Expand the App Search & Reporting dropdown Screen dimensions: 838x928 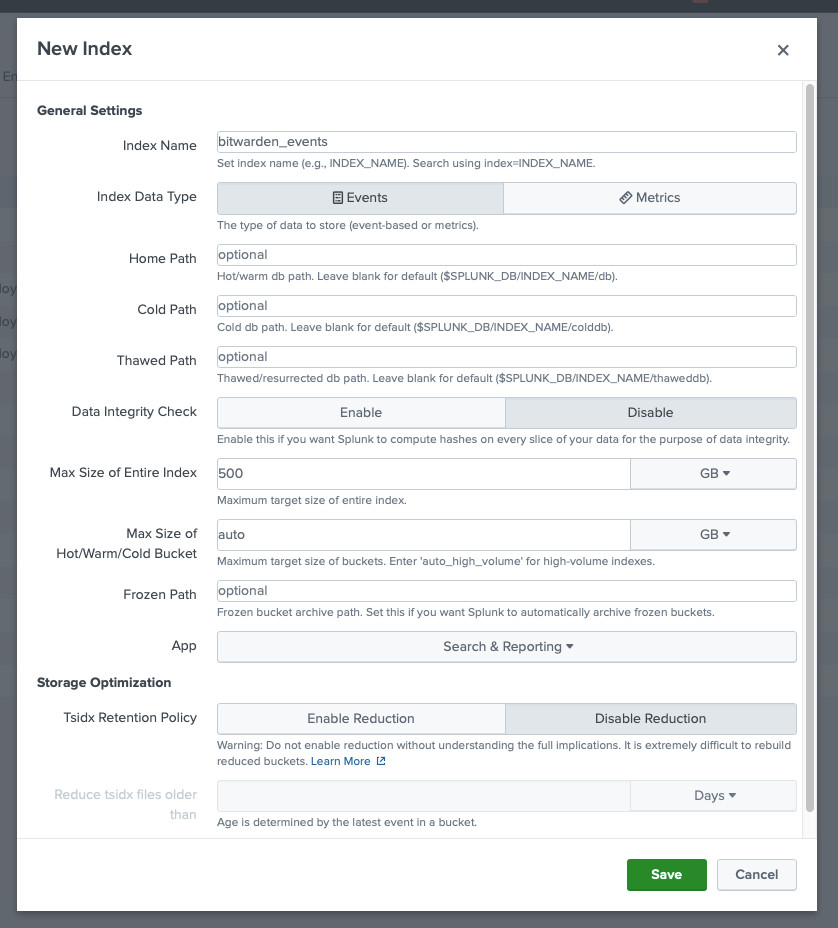click(507, 647)
